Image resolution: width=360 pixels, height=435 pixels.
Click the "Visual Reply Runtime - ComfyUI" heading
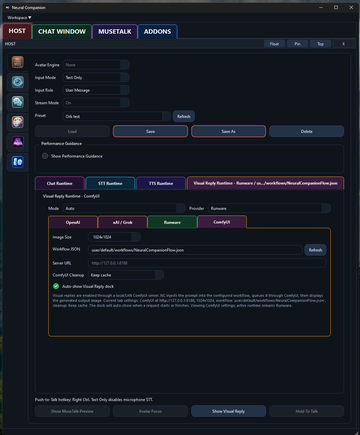click(x=71, y=196)
